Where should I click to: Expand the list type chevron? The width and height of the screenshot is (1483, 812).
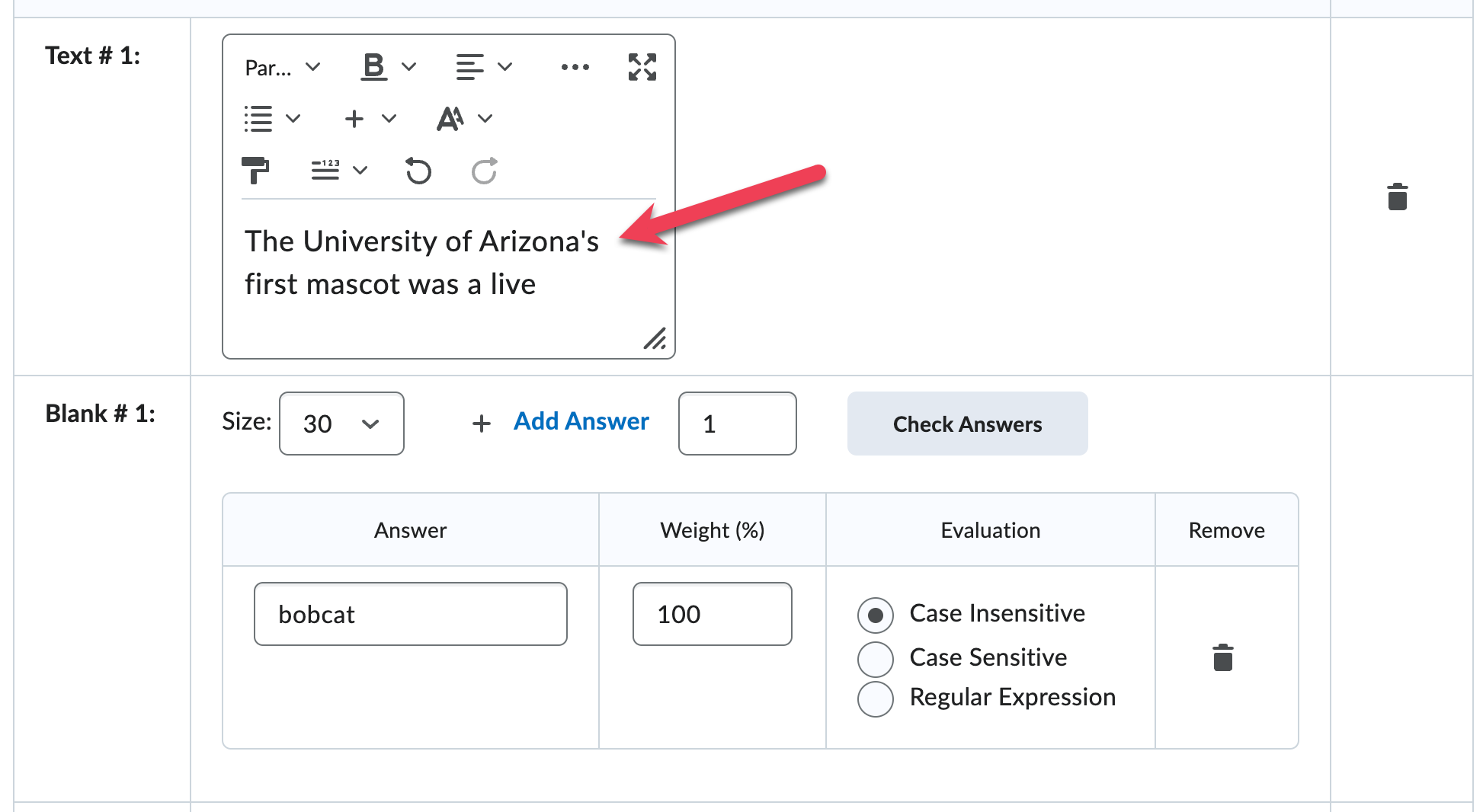coord(293,119)
